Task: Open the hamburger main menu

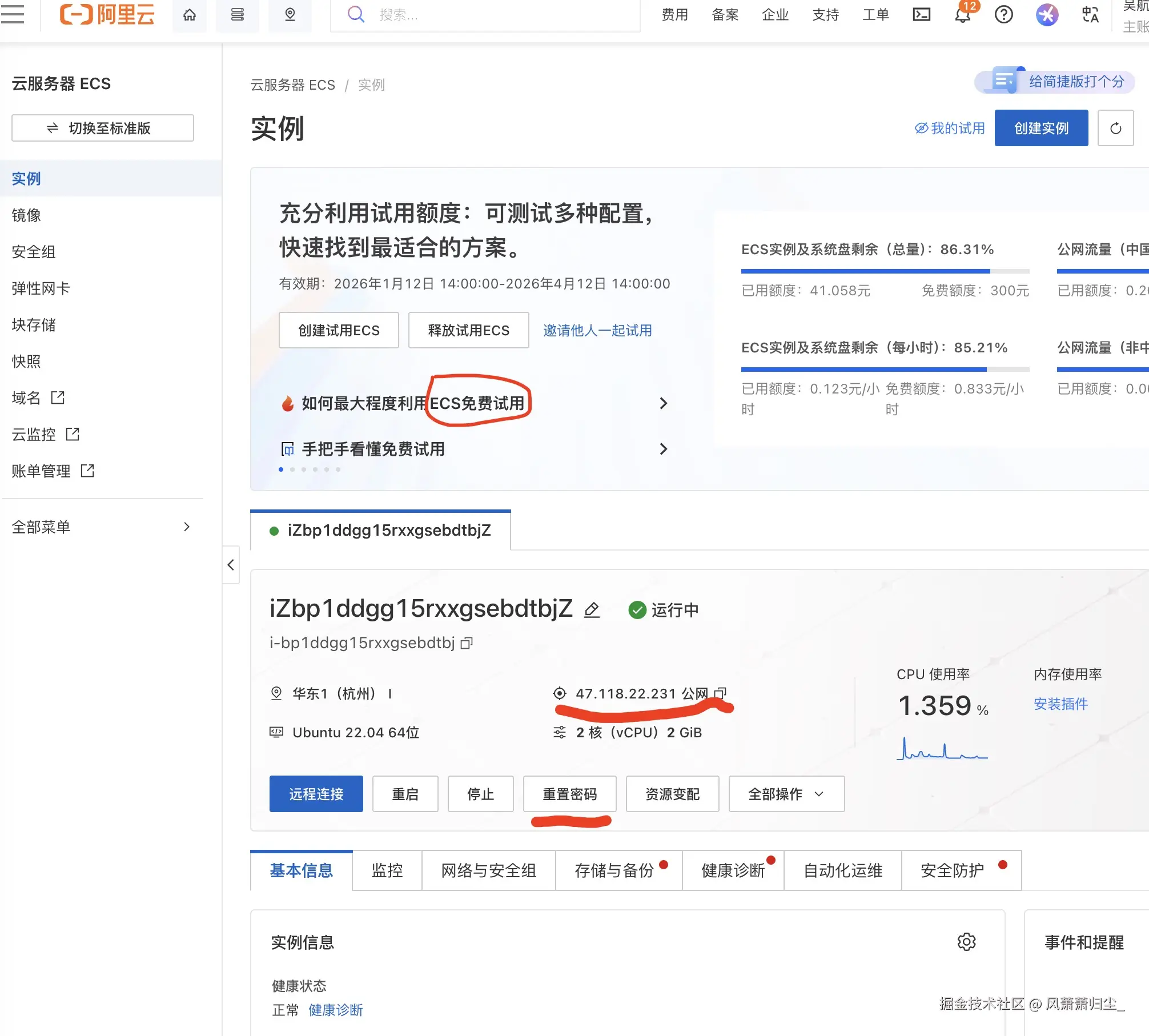Action: point(13,14)
